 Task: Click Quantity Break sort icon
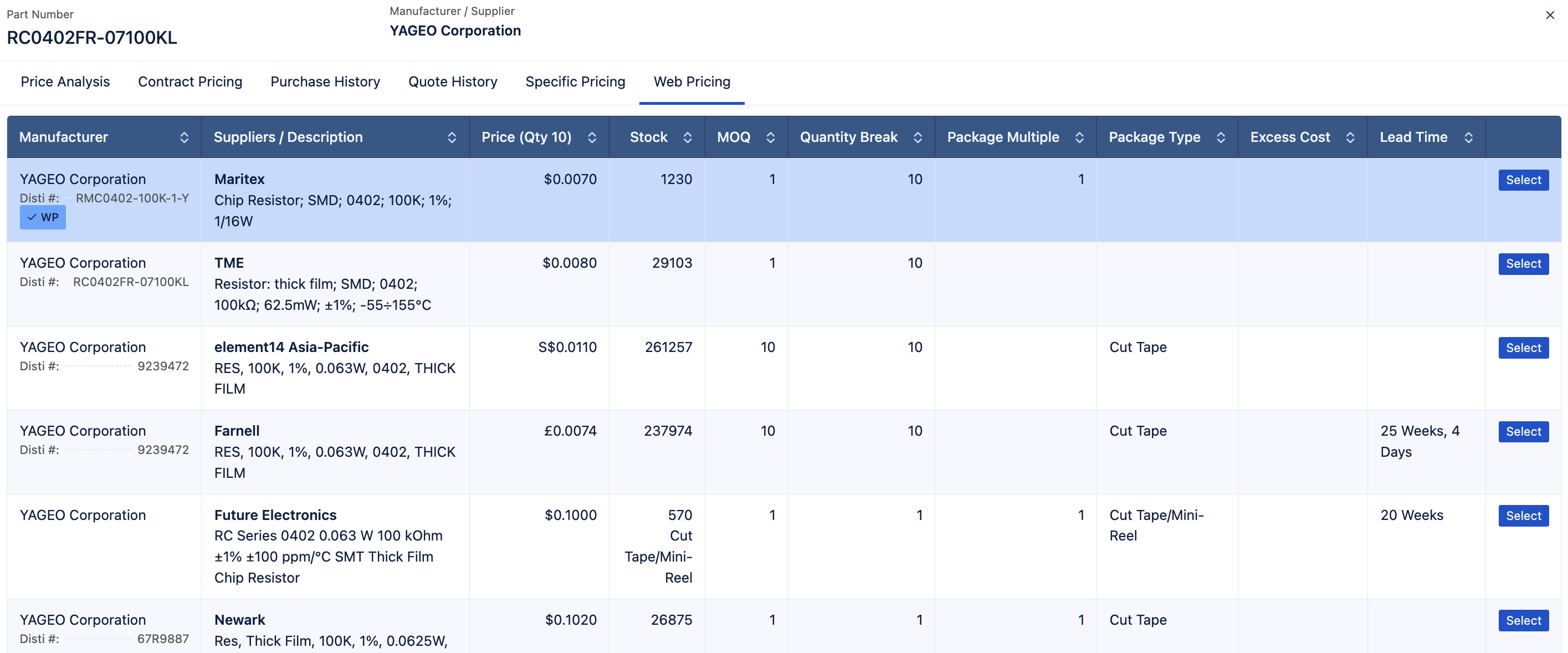[x=918, y=137]
